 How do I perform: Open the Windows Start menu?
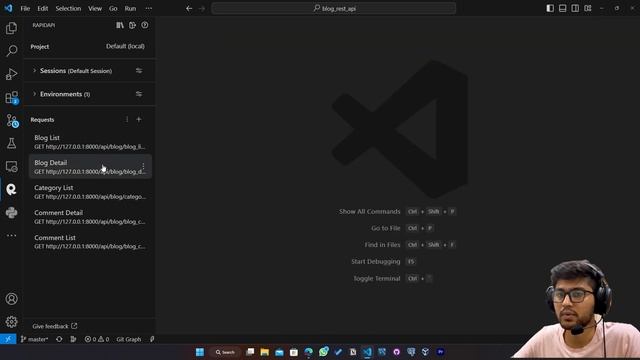[x=200, y=352]
